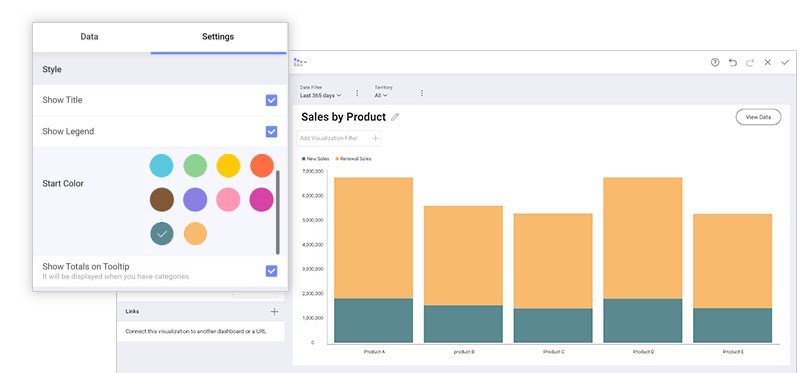The height and width of the screenshot is (373, 800).
Task: Click Product A renewal sales bar segment
Action: coord(373,238)
